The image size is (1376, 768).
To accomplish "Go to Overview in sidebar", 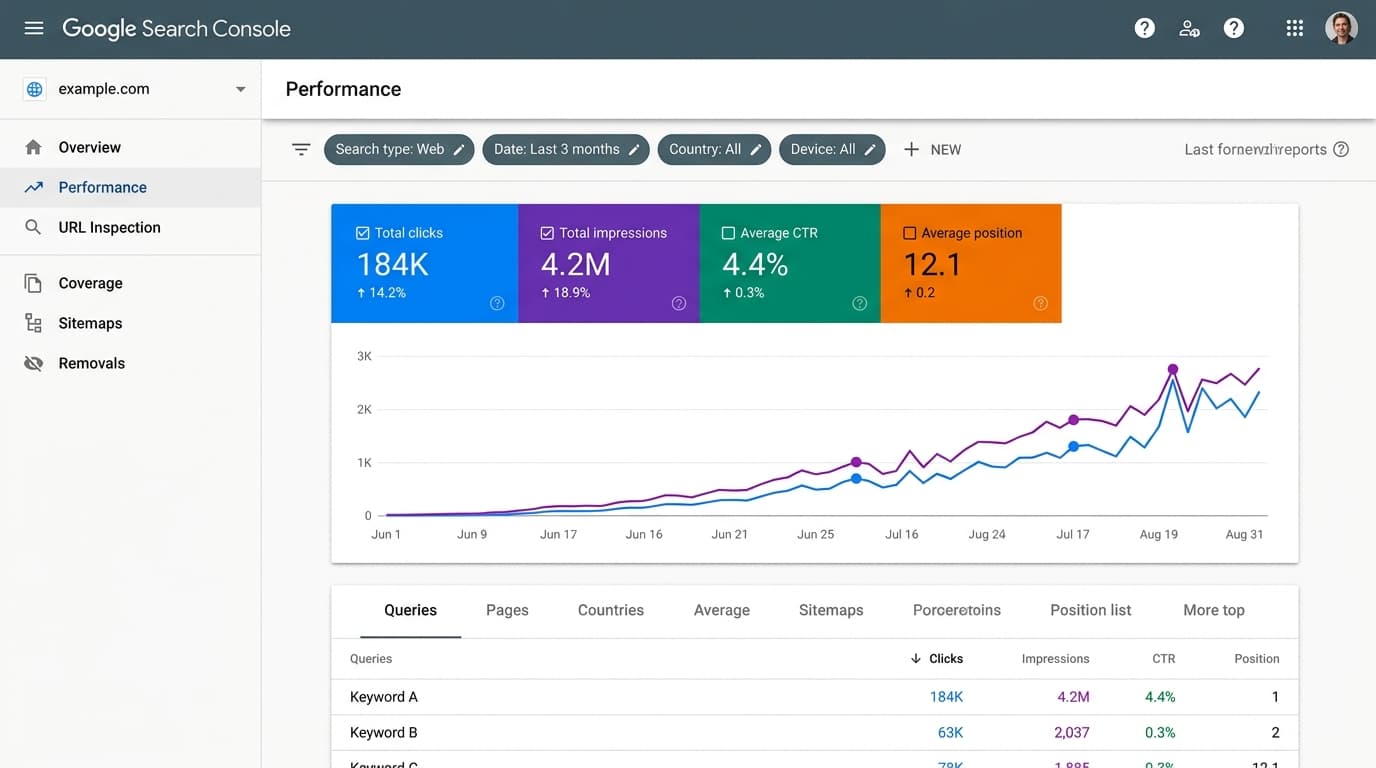I will tap(130, 147).
